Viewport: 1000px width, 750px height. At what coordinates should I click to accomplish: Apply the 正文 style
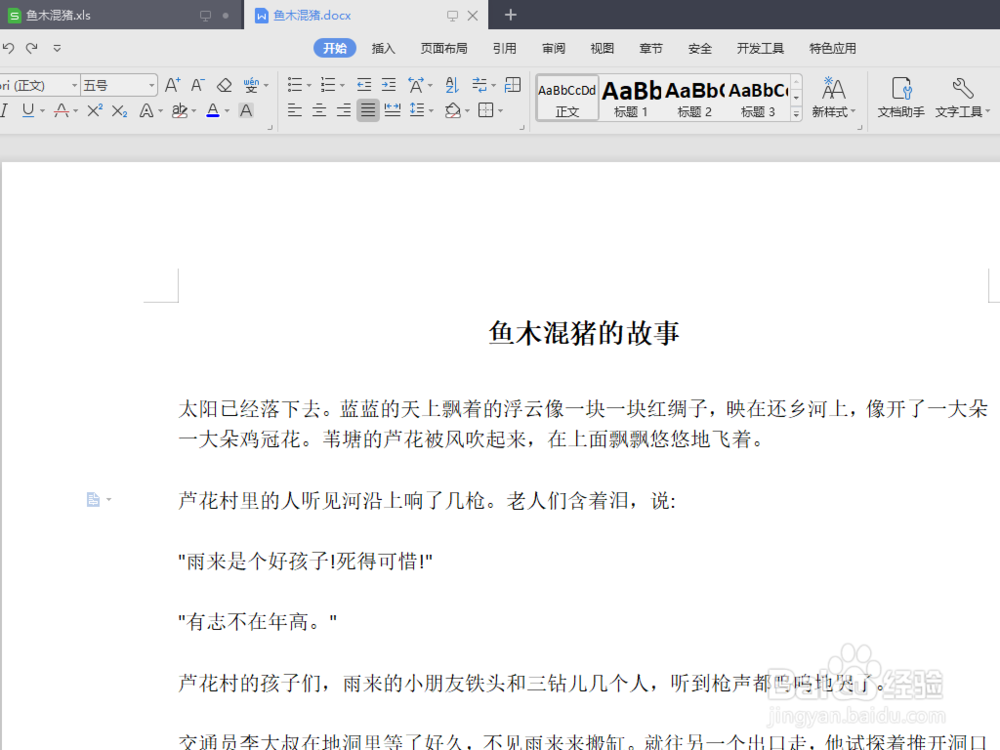567,98
